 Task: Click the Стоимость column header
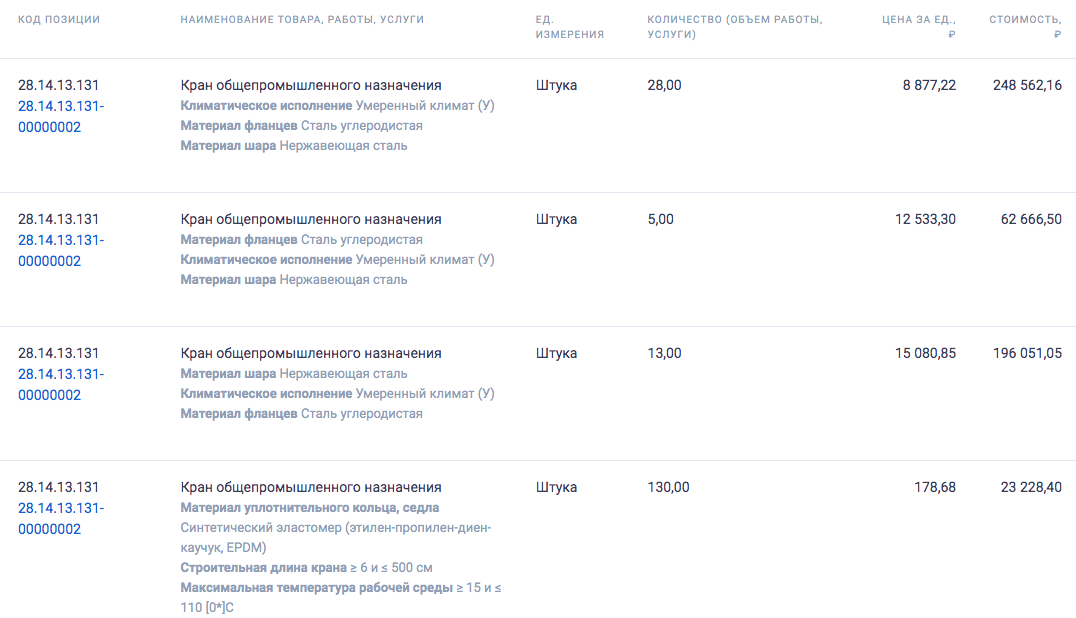(x=1025, y=27)
